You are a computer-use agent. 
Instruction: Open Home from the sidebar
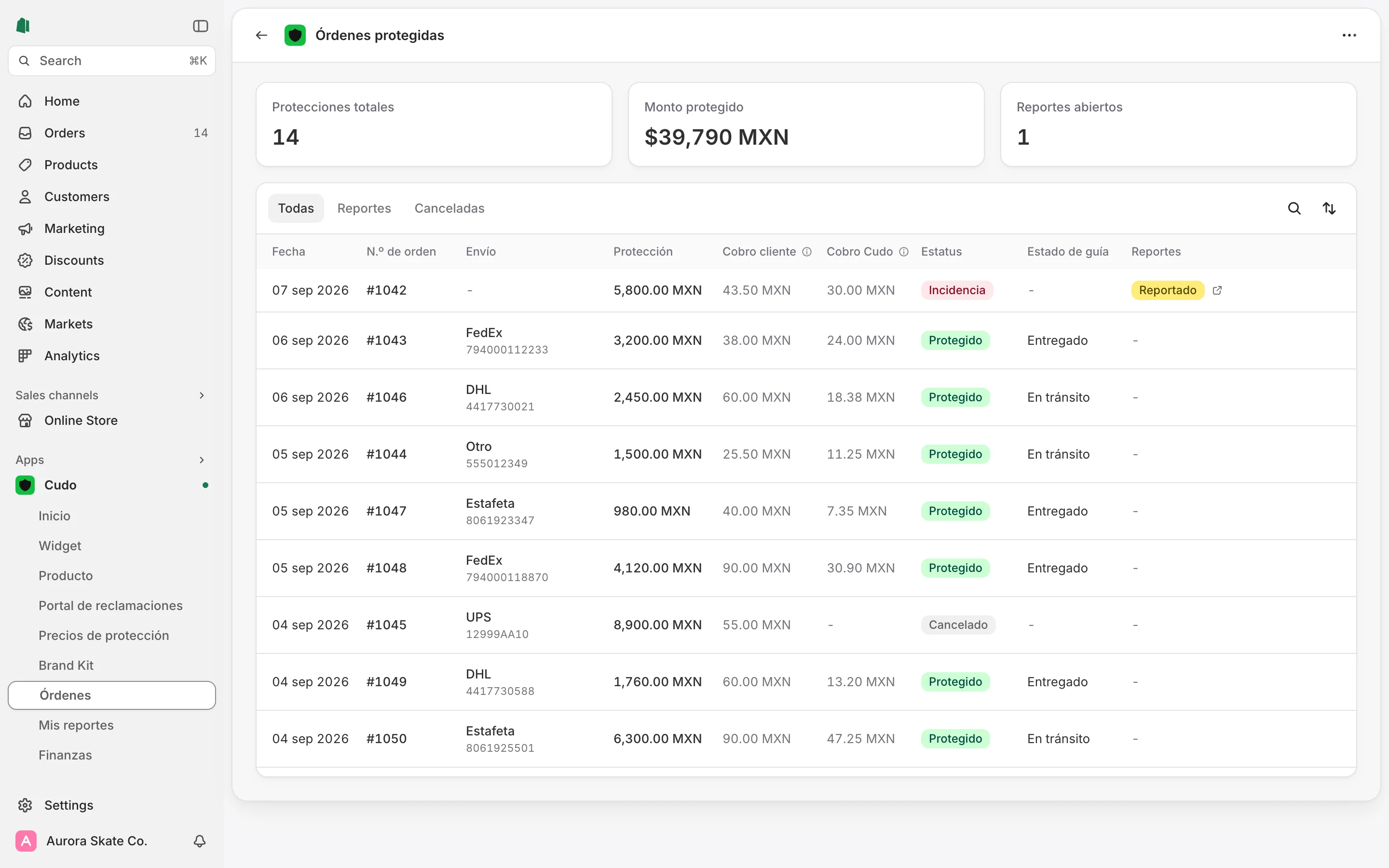coord(112,101)
